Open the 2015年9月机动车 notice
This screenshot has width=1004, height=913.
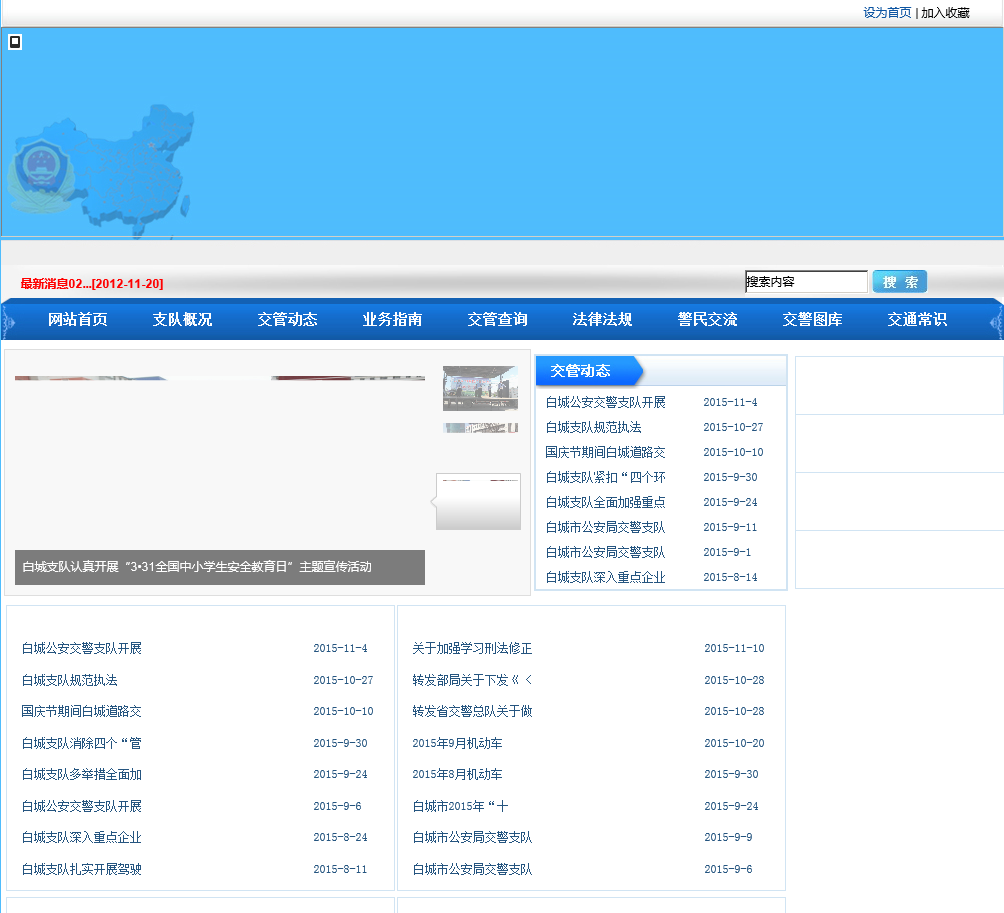(457, 743)
